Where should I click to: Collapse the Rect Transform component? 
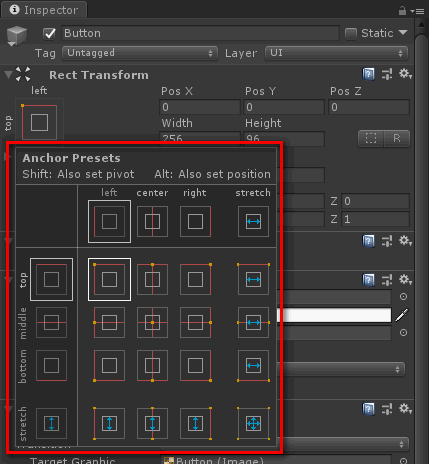[8, 74]
